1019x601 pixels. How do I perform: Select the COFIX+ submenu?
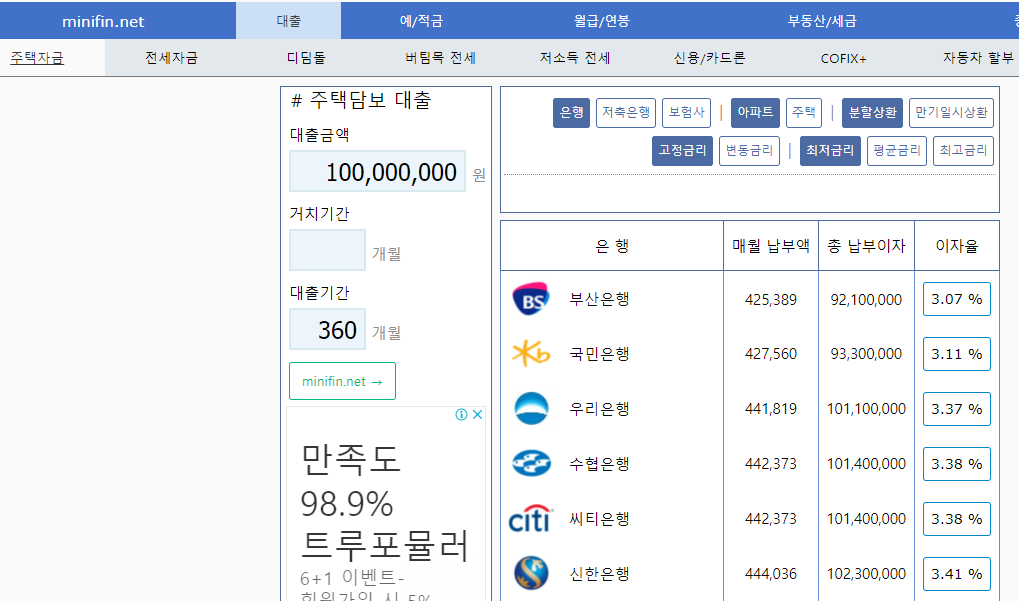844,58
